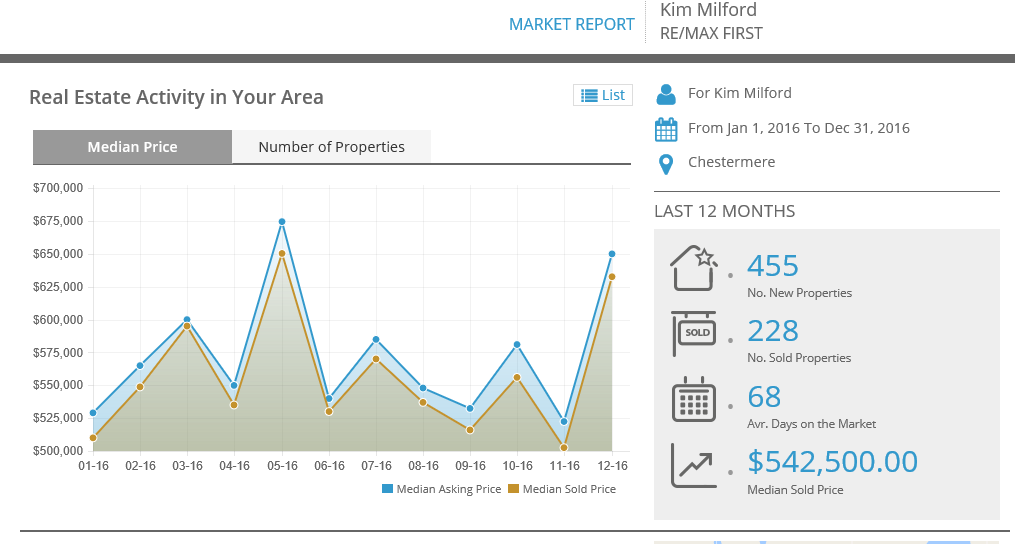Toggle Median Asking Price legend series
The height and width of the screenshot is (544, 1015).
tap(441, 489)
